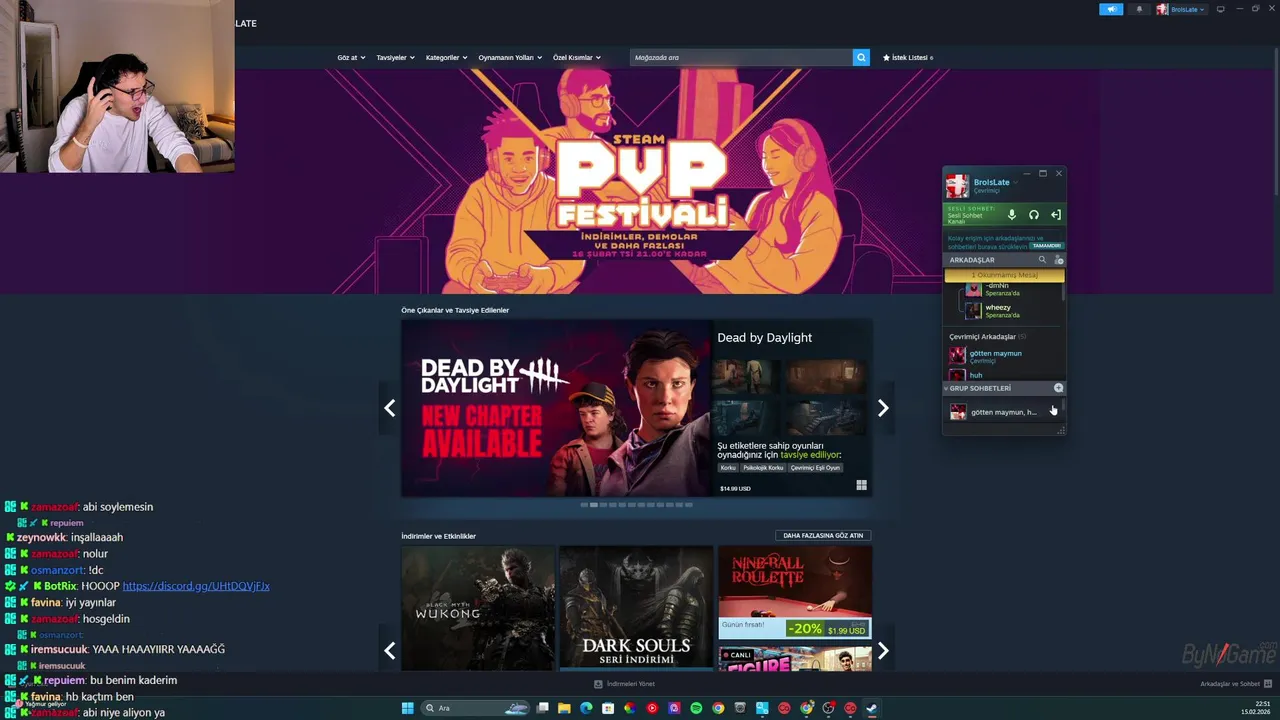Click Daha Fazlasına Göz Atın button
Image resolution: width=1280 pixels, height=720 pixels.
pyautogui.click(x=823, y=535)
